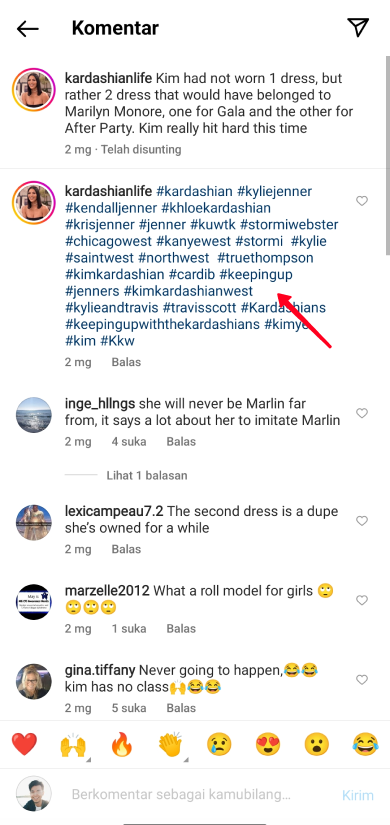
Task: Insert the red heart emoji
Action: 24,744
